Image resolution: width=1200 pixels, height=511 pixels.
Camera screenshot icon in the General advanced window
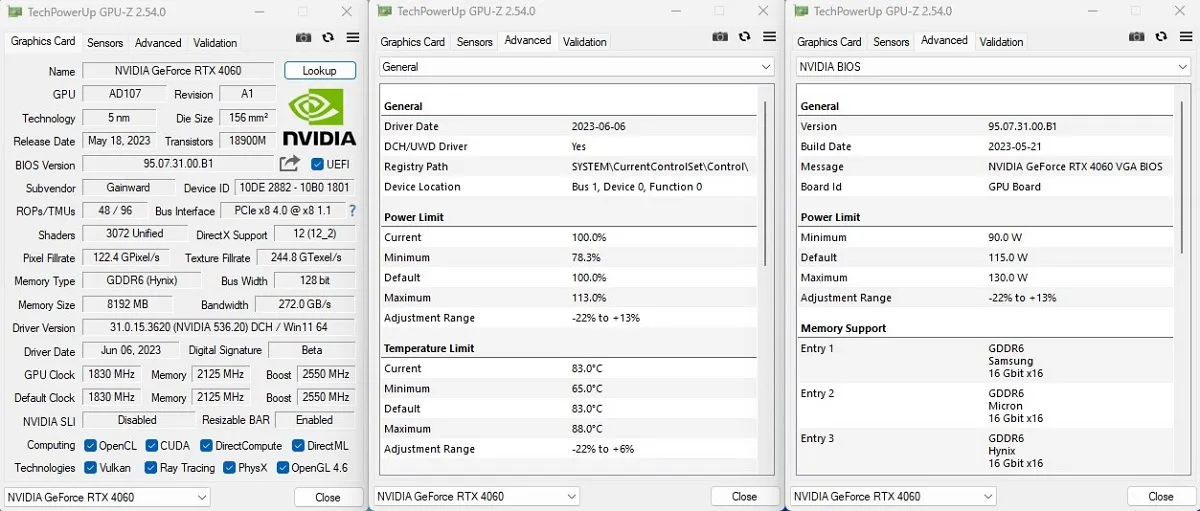point(720,36)
